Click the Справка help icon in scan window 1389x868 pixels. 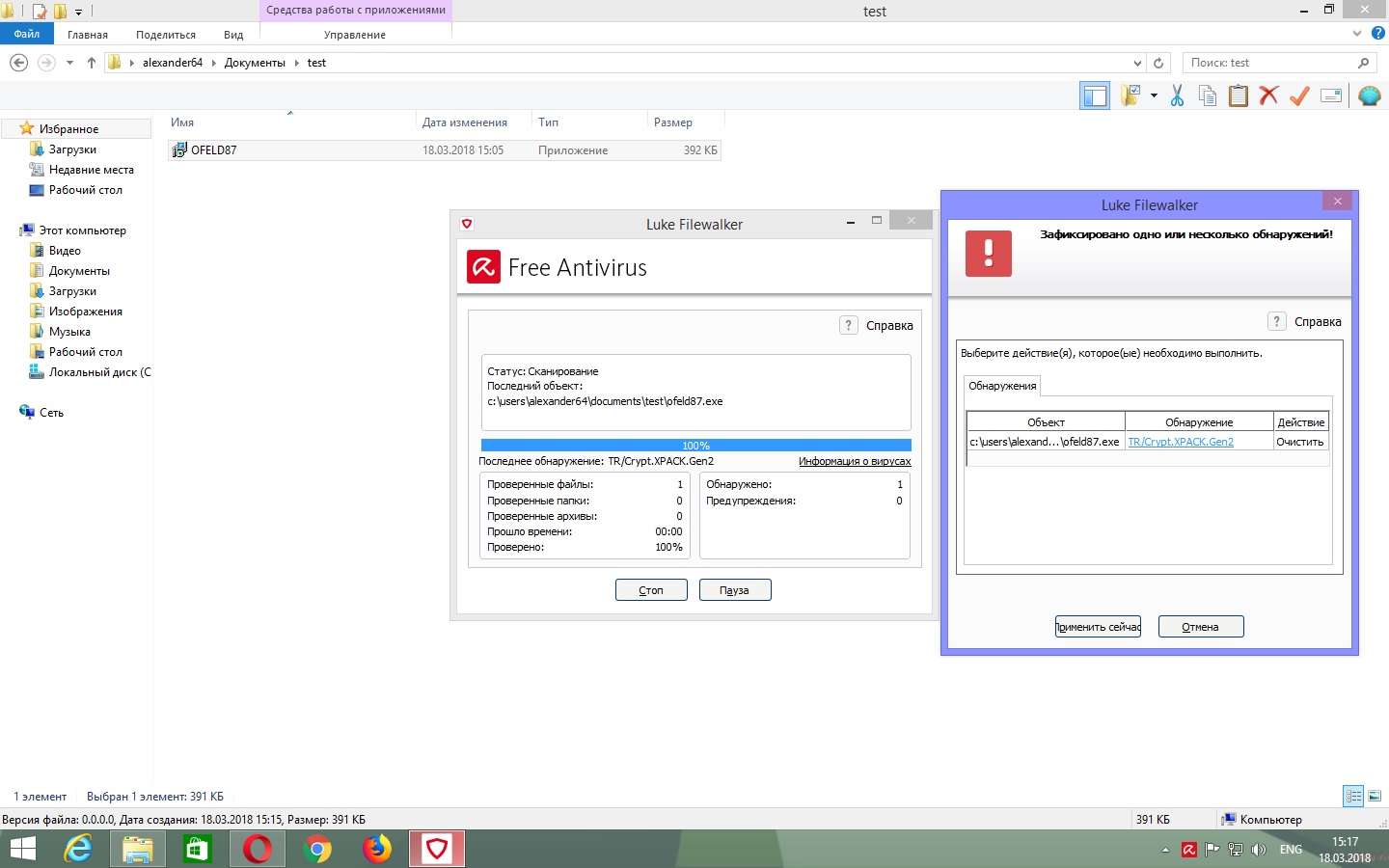click(848, 325)
